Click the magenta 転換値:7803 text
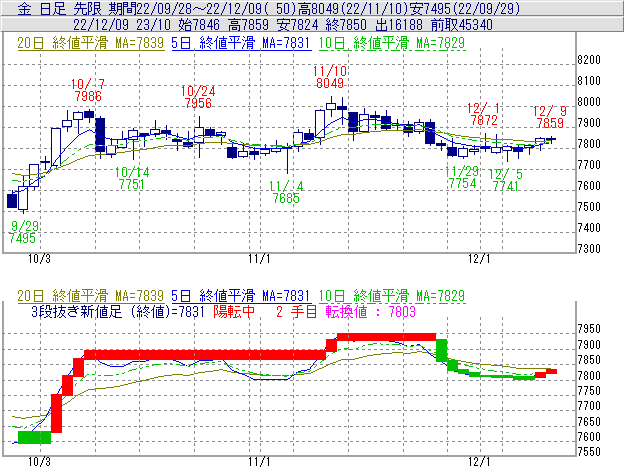Screen dimensions: 624x475 tap(370, 311)
